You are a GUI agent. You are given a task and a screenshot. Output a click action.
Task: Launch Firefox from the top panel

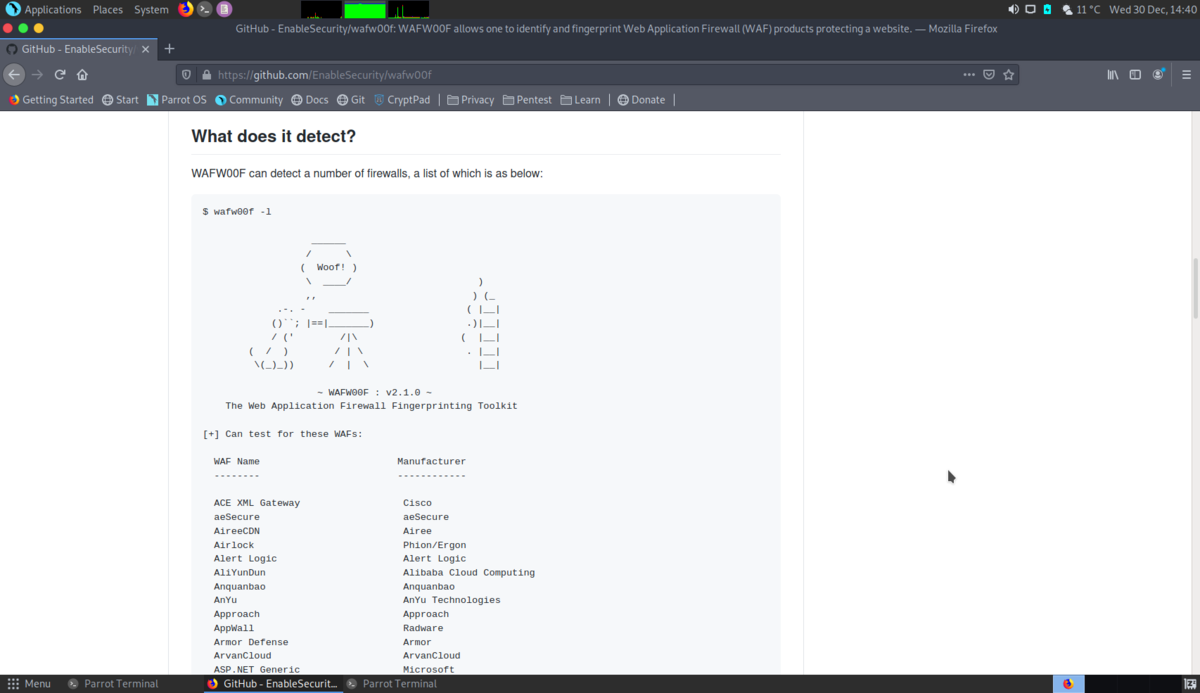pos(186,9)
